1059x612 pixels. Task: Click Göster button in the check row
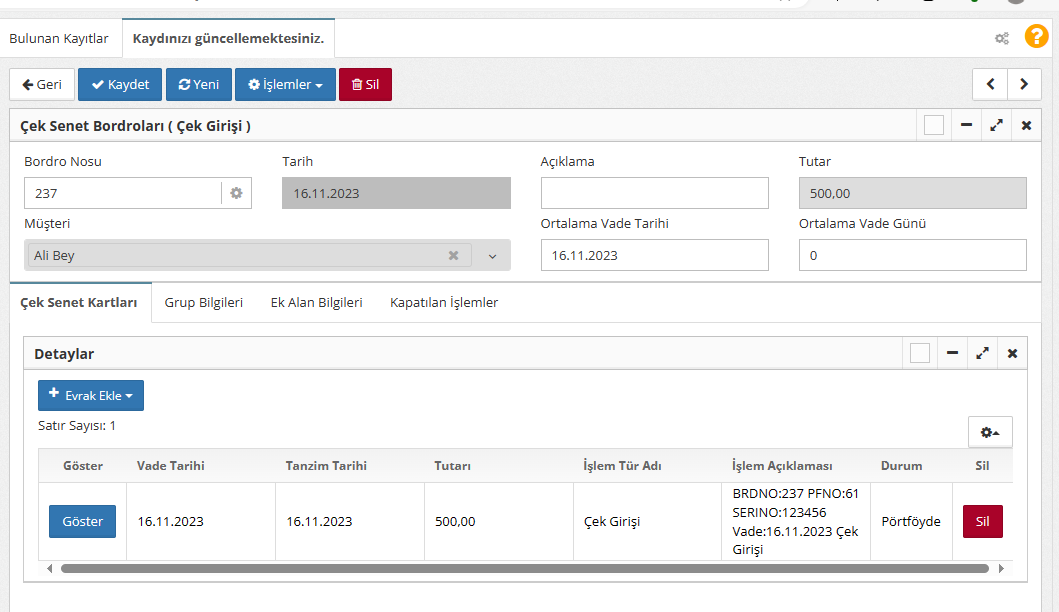click(x=82, y=521)
